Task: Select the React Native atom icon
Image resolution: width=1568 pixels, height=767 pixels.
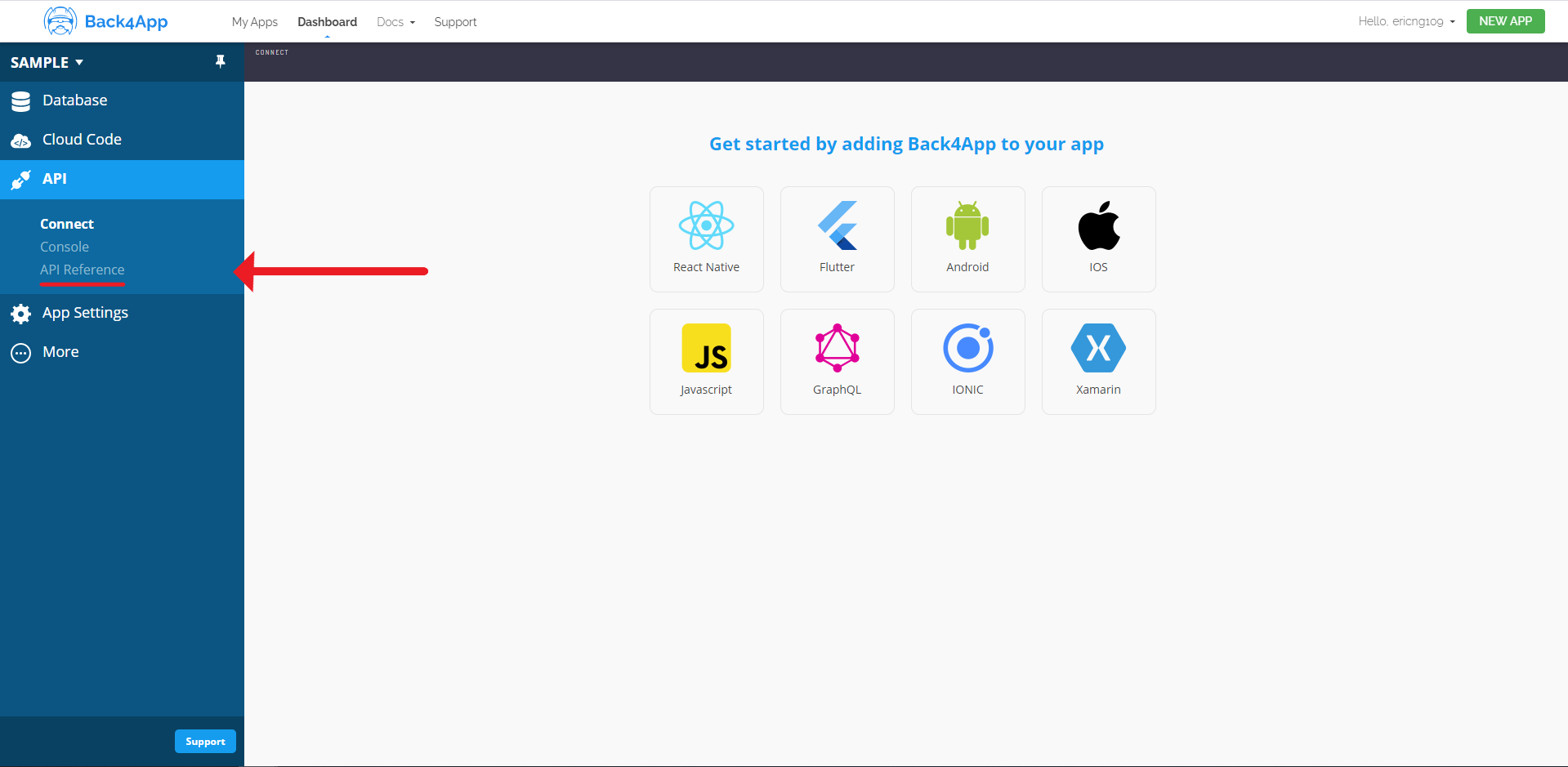Action: pyautogui.click(x=706, y=225)
